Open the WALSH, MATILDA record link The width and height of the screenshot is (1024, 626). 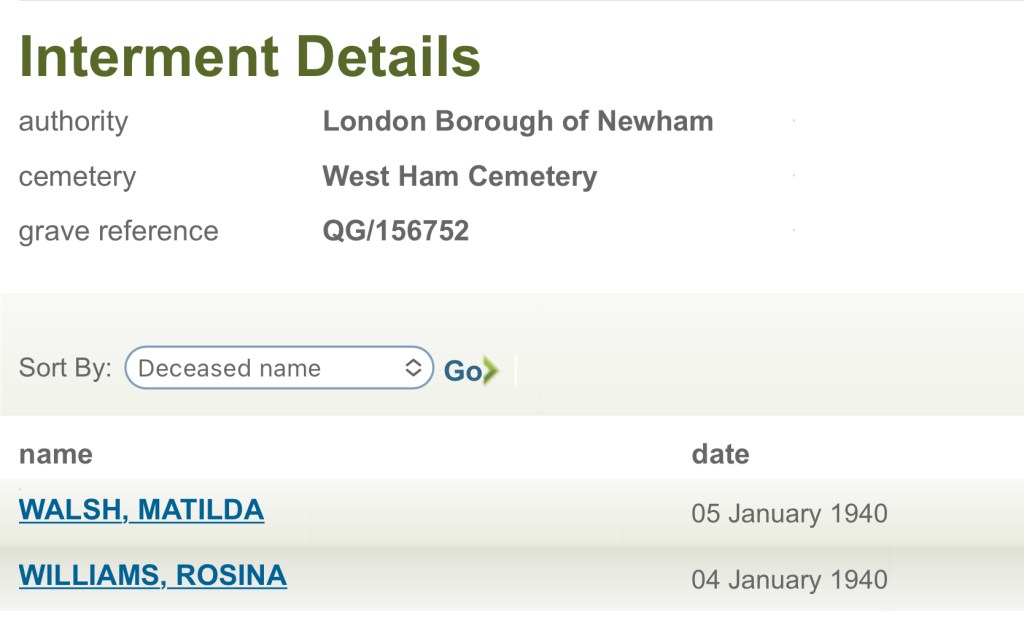(x=141, y=510)
